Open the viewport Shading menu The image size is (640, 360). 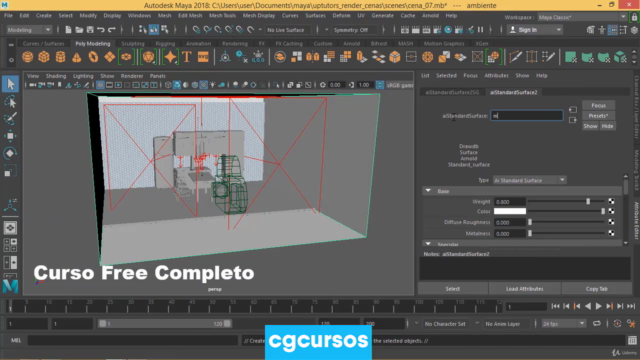[56, 76]
